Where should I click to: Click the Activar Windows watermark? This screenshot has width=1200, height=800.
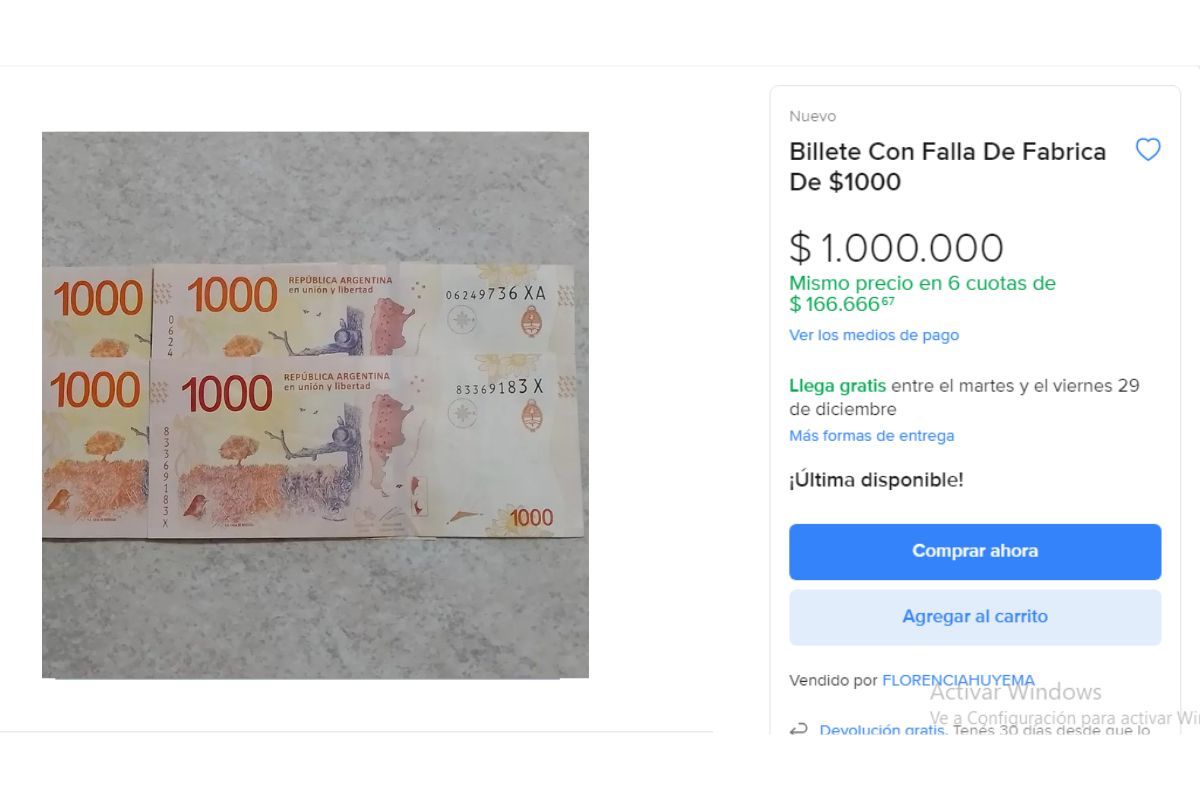pyautogui.click(x=1016, y=691)
